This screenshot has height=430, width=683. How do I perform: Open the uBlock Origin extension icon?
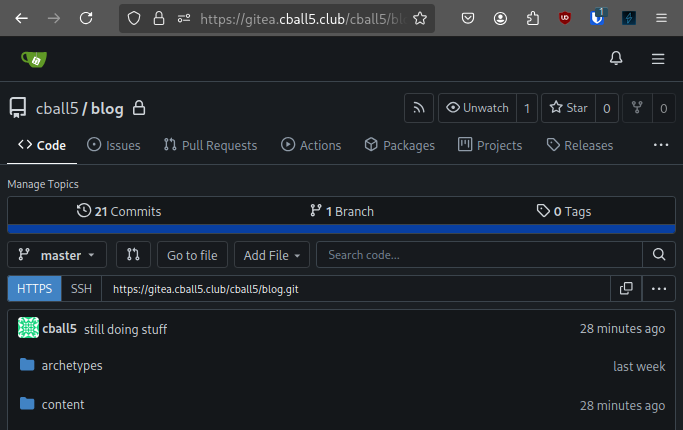click(x=565, y=18)
